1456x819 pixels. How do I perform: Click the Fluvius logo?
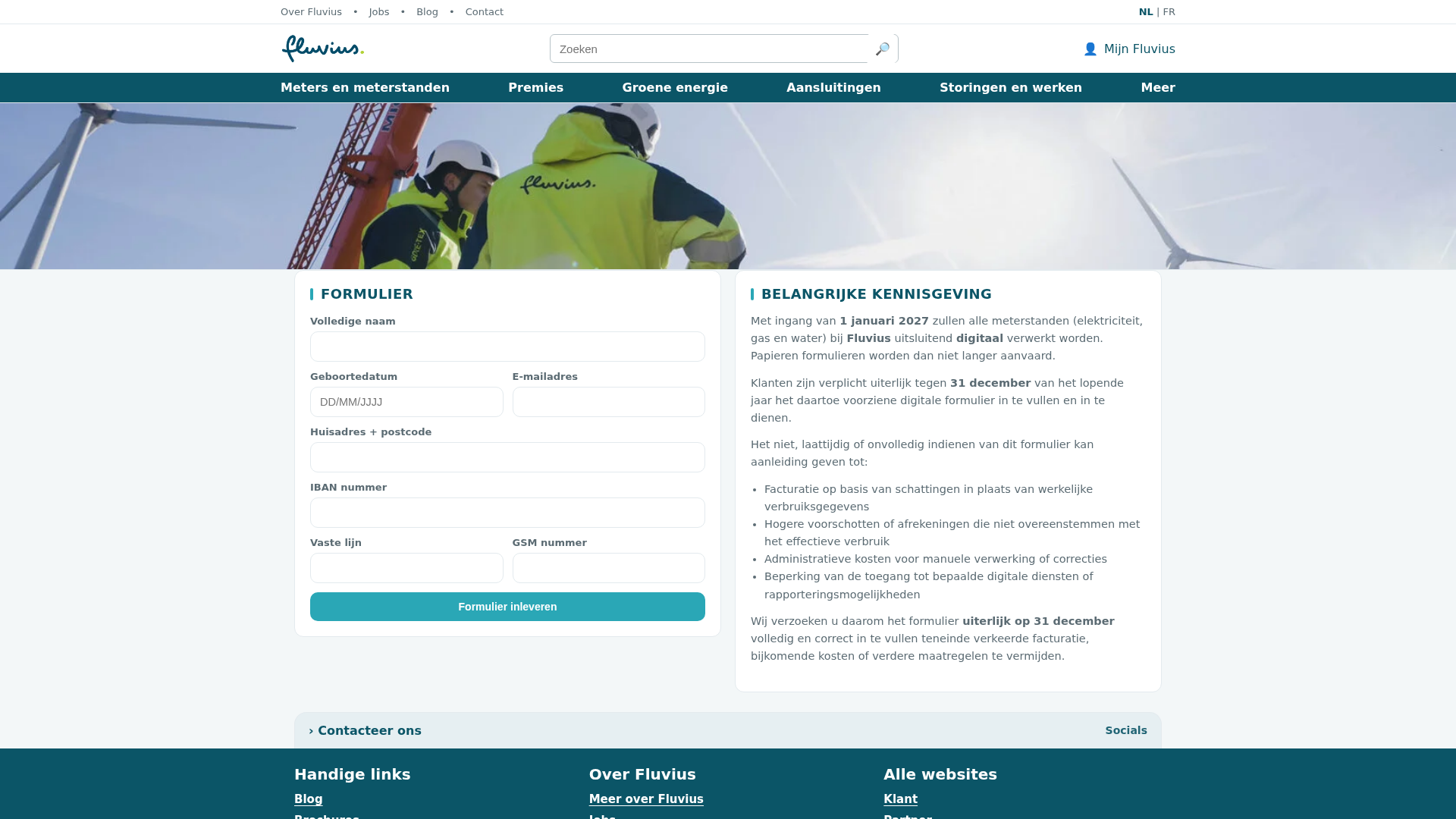pos(323,49)
